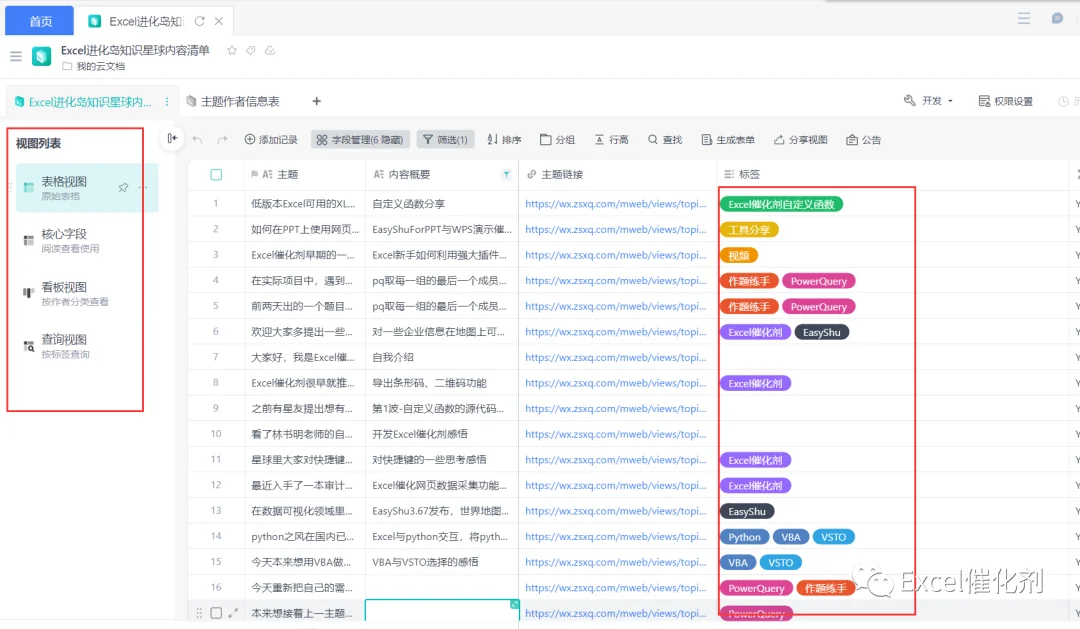Open the 排序 sort options

point(504,140)
